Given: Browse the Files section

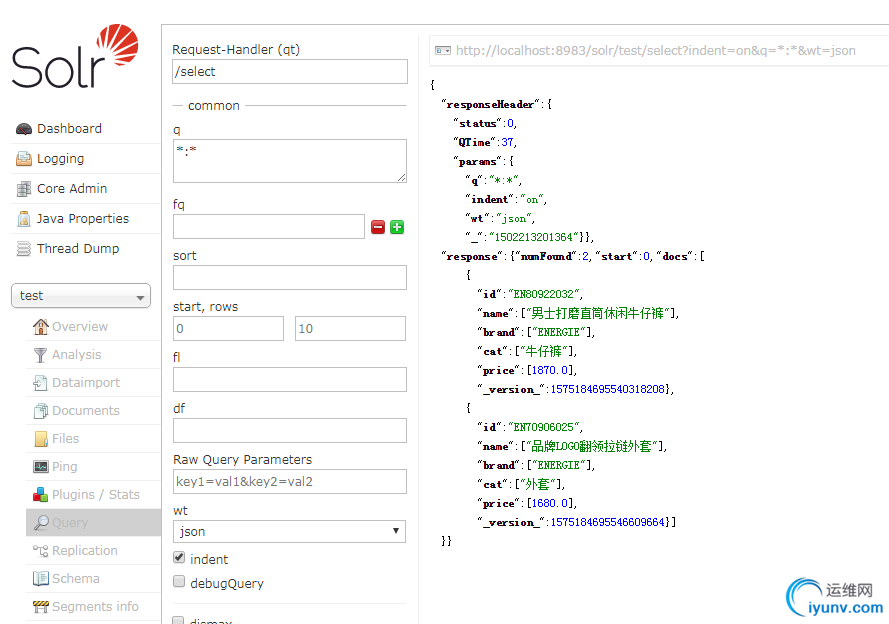Looking at the screenshot, I should pyautogui.click(x=66, y=439).
